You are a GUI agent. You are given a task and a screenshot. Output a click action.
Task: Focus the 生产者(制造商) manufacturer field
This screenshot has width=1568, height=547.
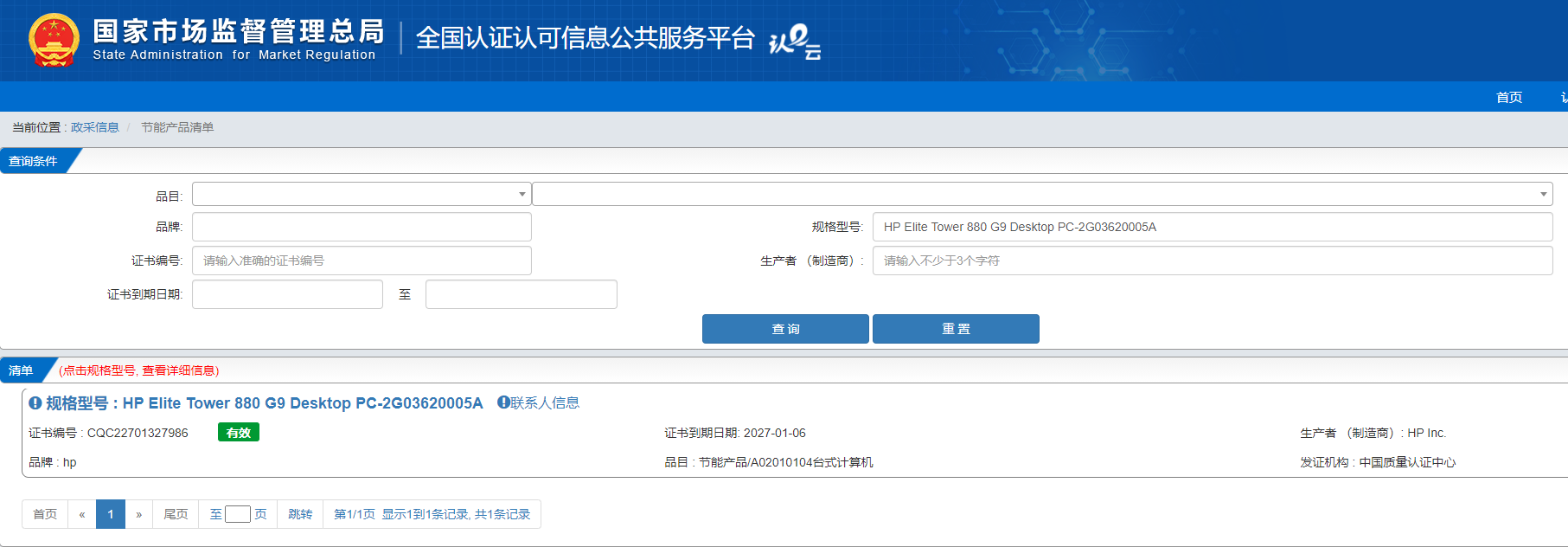[x=1213, y=261]
